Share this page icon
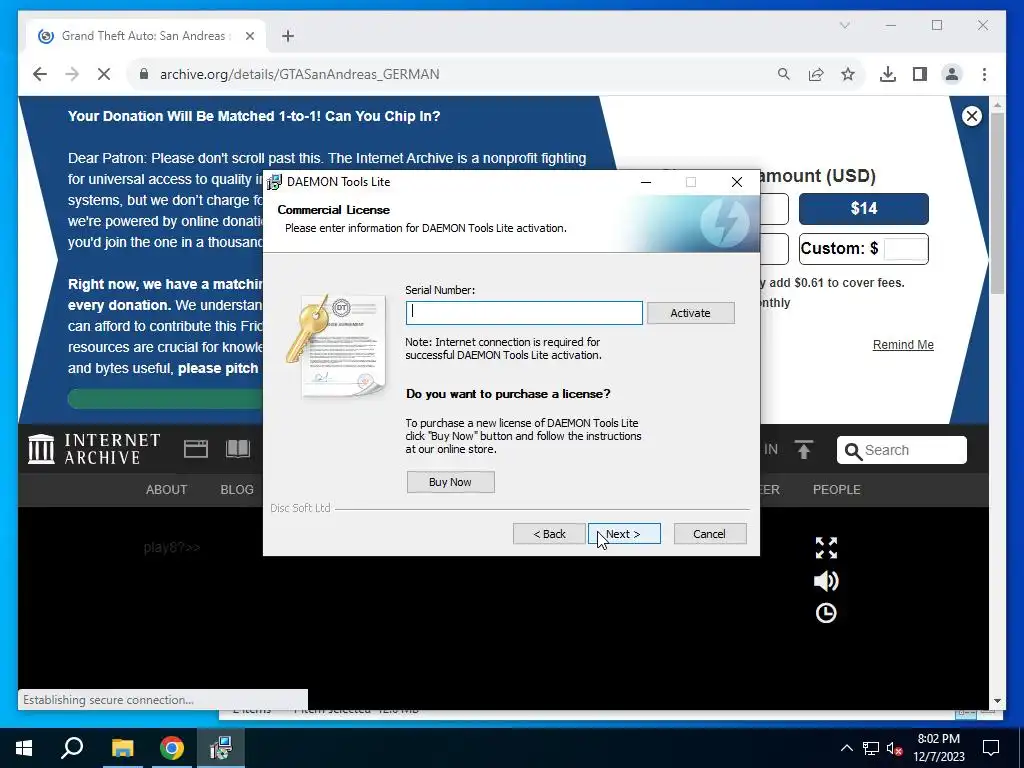Image resolution: width=1024 pixels, height=768 pixels. coord(816,74)
